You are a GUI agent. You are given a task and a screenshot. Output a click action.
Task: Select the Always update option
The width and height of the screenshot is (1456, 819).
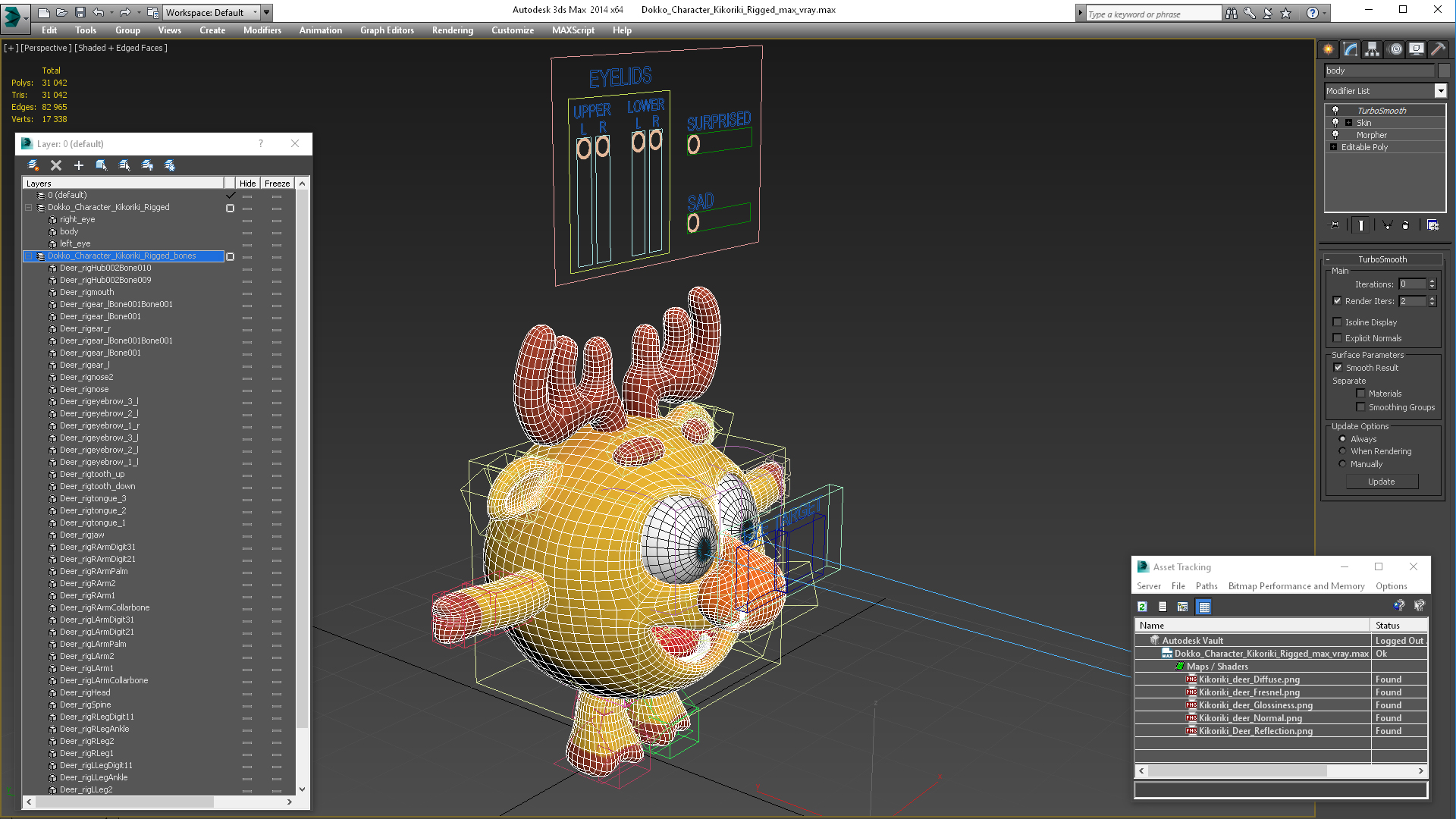coord(1343,439)
